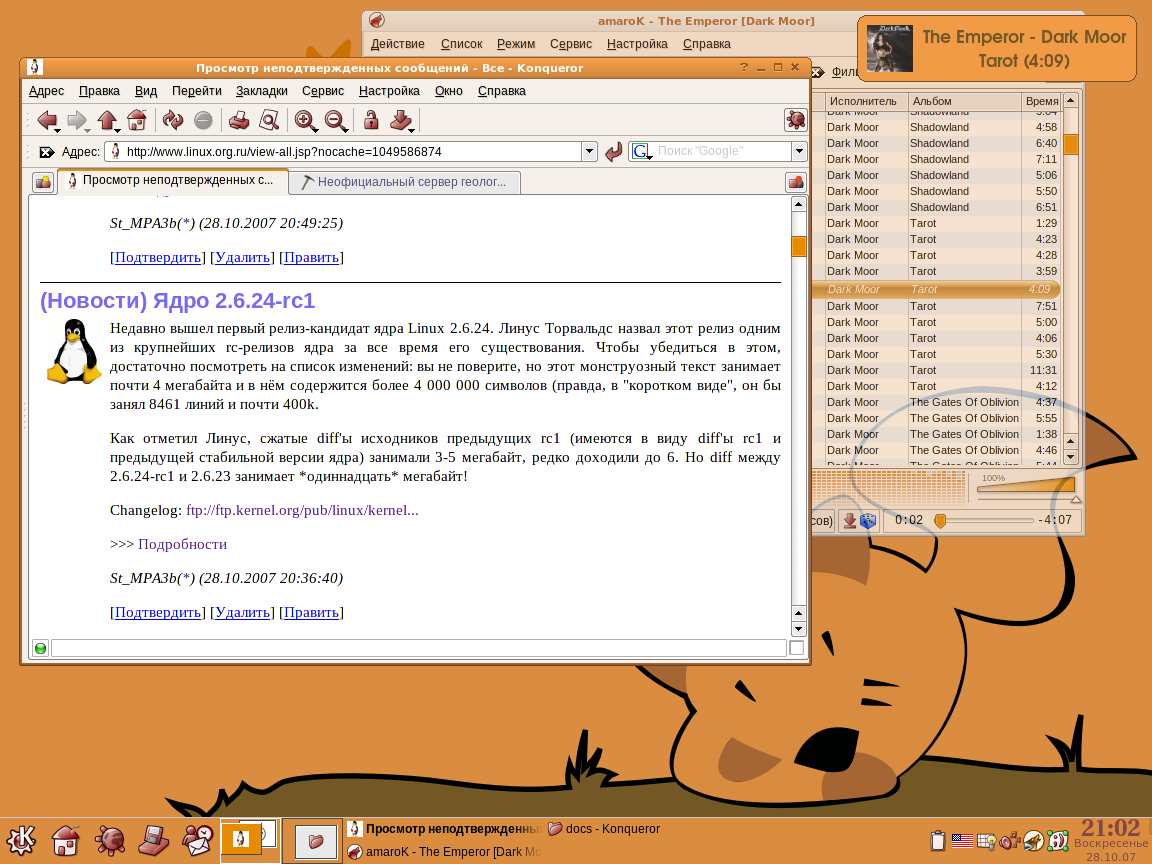Viewport: 1152px width, 864px height.
Task: Select the Shadowland track lasting 4:58
Action: coord(937,127)
